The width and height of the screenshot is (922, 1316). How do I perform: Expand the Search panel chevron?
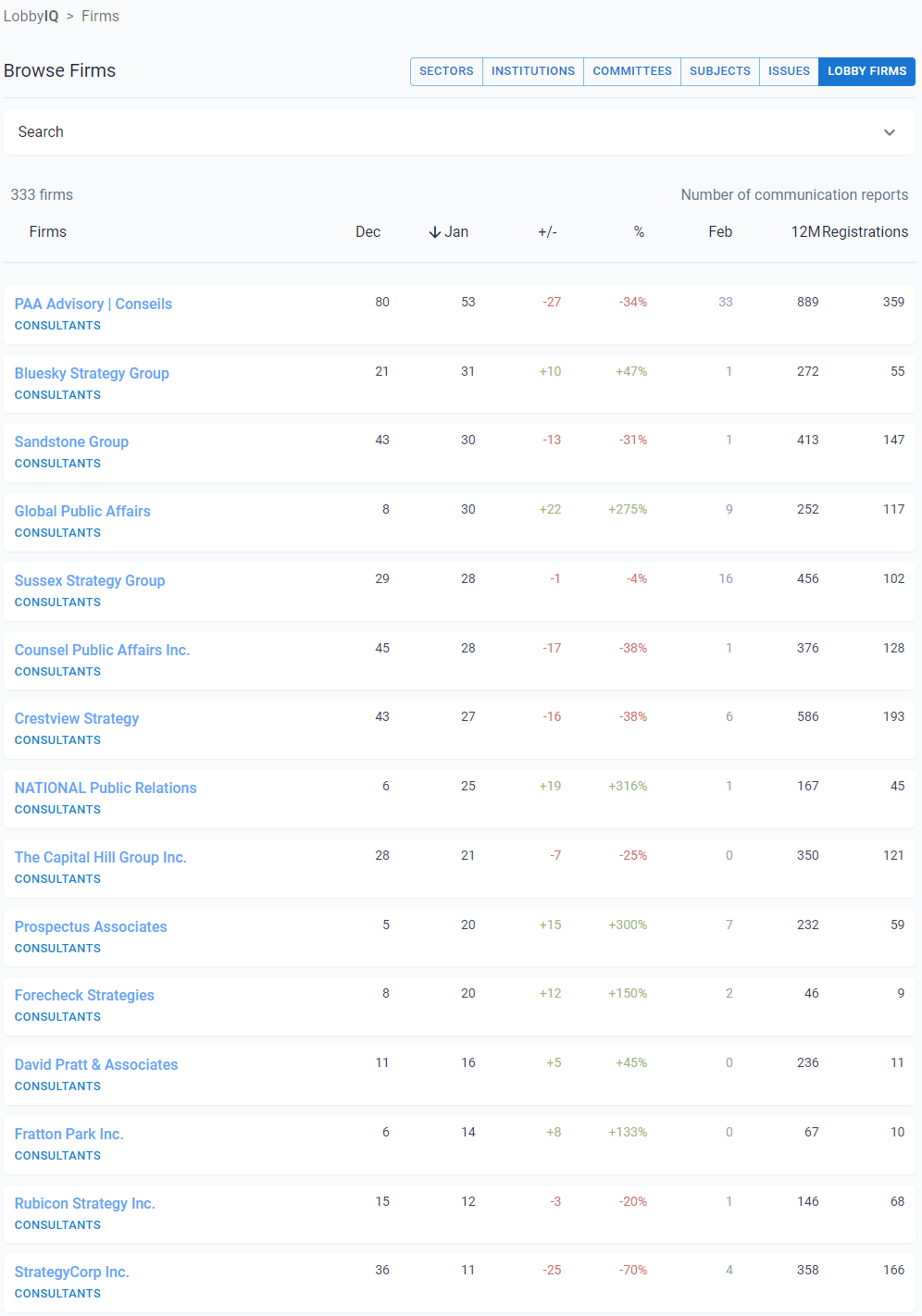pyautogui.click(x=890, y=132)
